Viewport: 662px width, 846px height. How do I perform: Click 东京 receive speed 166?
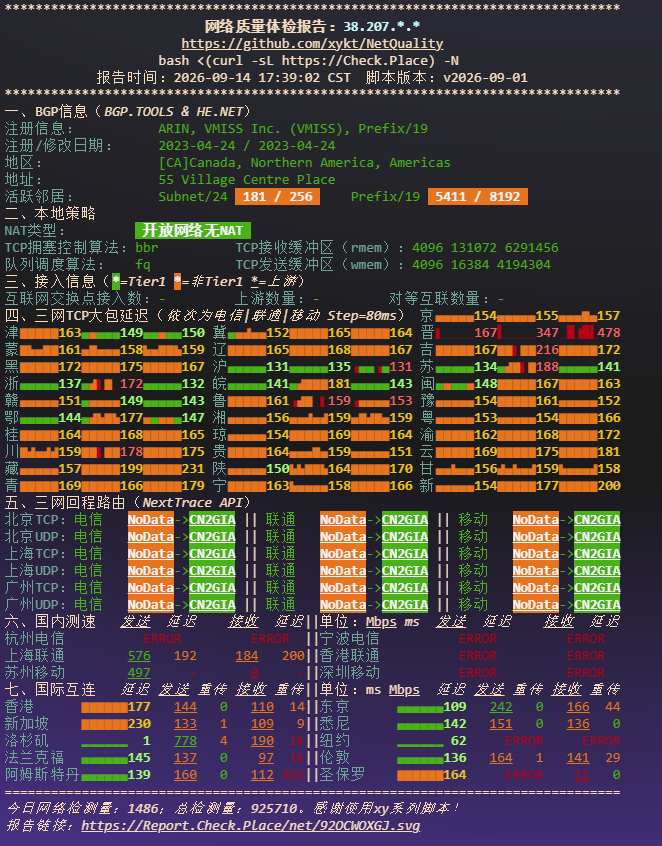[578, 707]
